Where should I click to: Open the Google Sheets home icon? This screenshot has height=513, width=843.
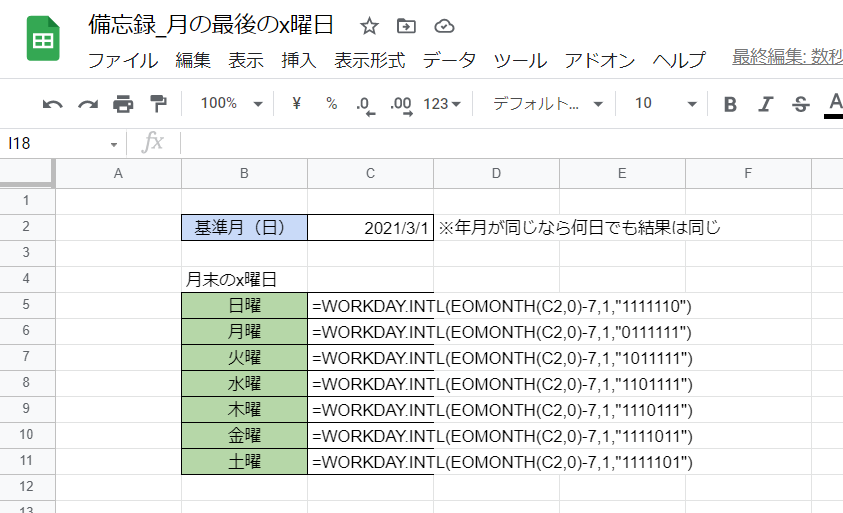click(43, 39)
